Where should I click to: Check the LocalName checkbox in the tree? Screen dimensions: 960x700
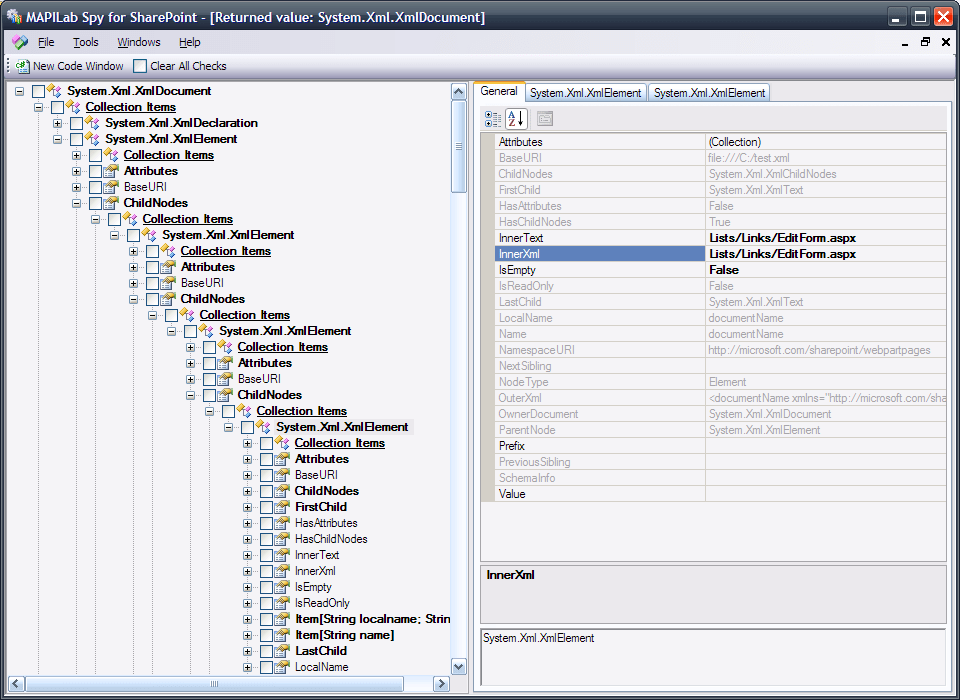[266, 667]
